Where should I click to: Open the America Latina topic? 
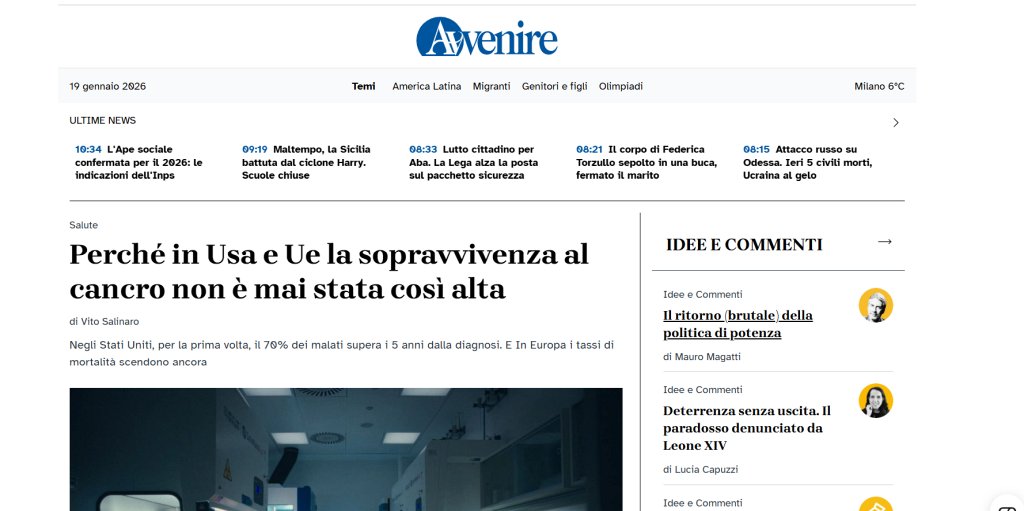(426, 86)
